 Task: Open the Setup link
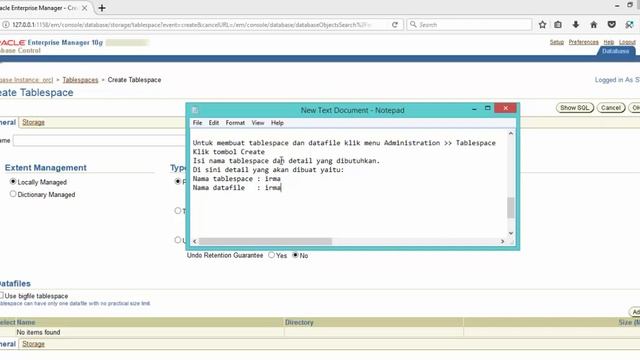[x=556, y=42]
